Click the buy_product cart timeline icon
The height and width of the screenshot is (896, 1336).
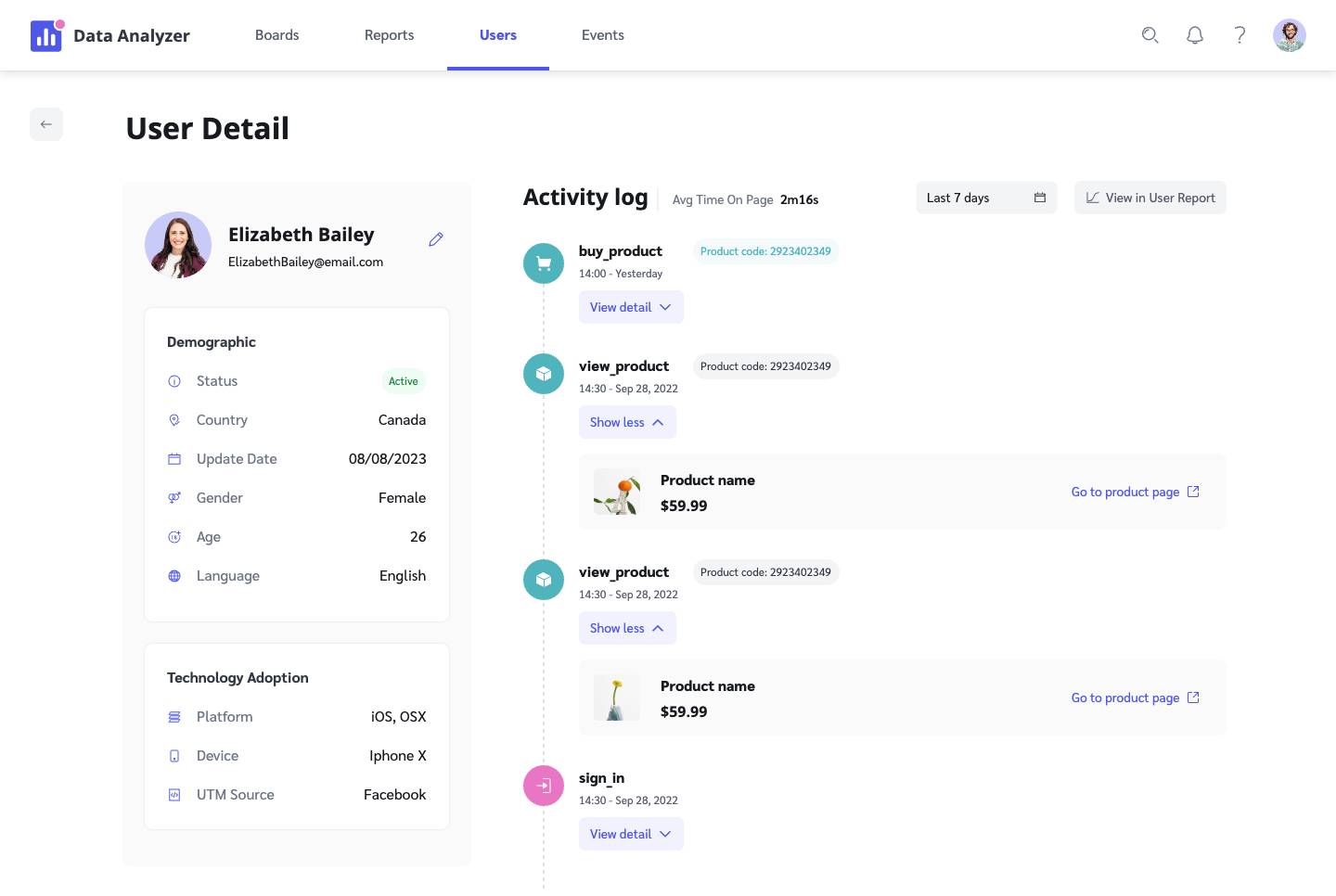click(544, 263)
